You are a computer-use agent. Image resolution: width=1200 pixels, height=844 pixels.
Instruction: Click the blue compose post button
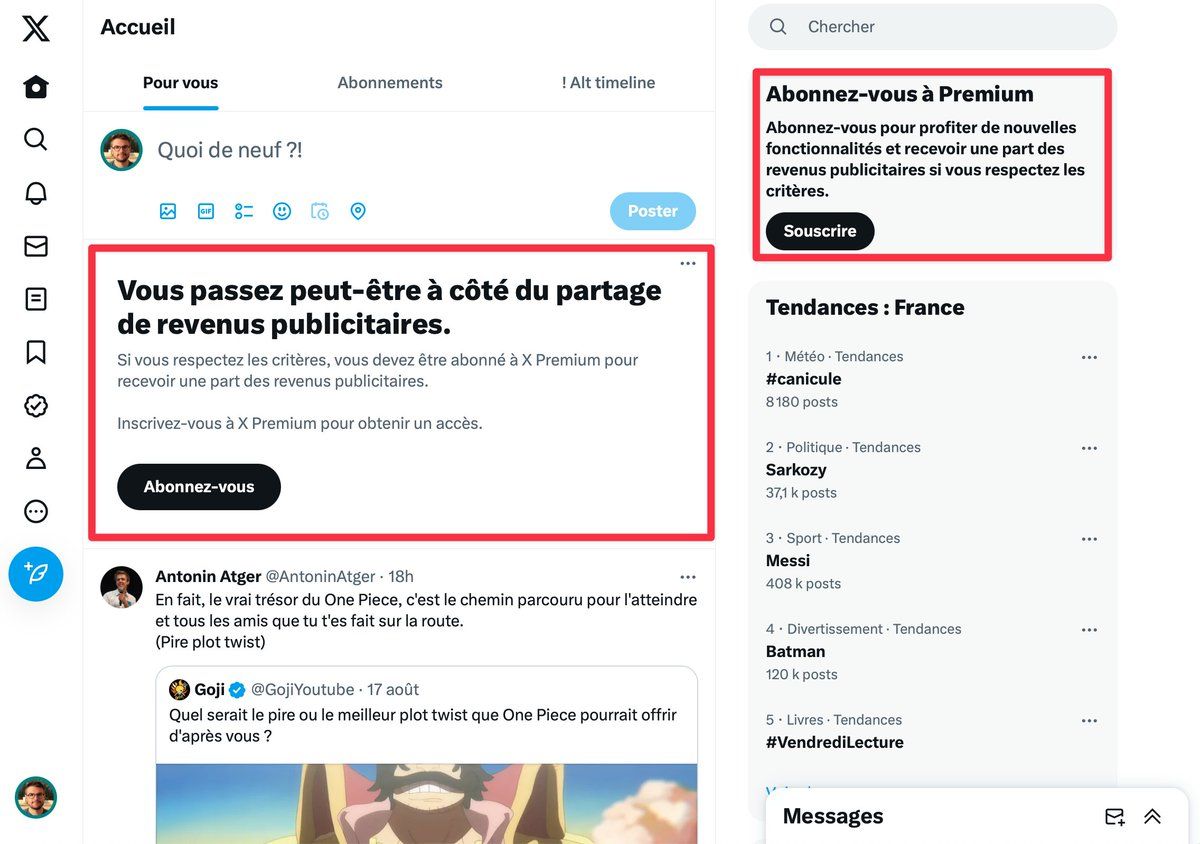click(36, 574)
